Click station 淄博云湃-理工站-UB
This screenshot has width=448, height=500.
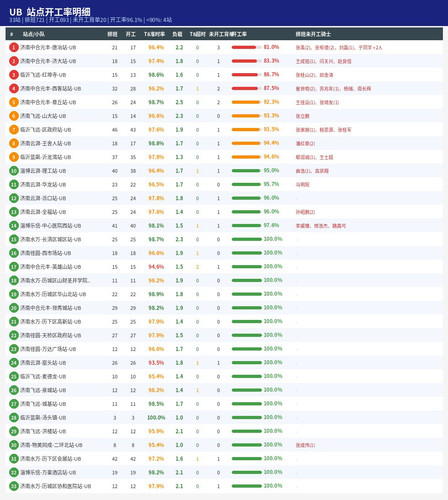click(43, 171)
